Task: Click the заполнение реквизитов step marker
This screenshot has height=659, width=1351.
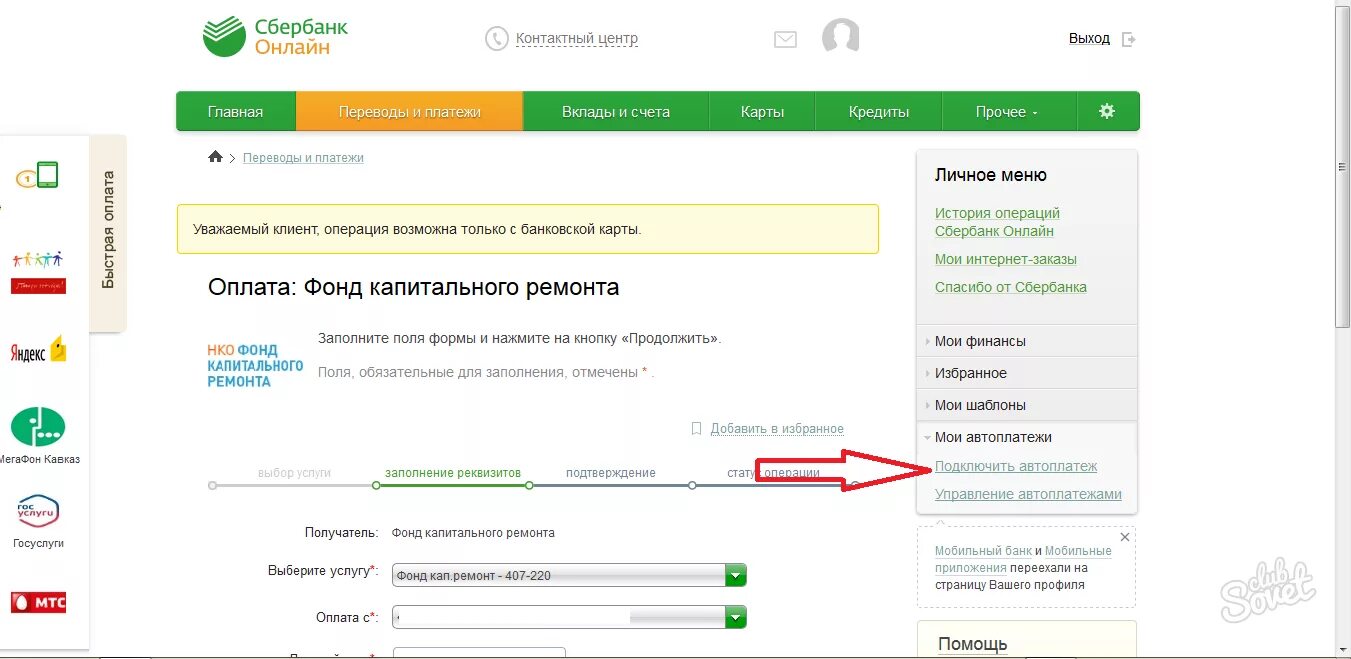Action: 376,485
